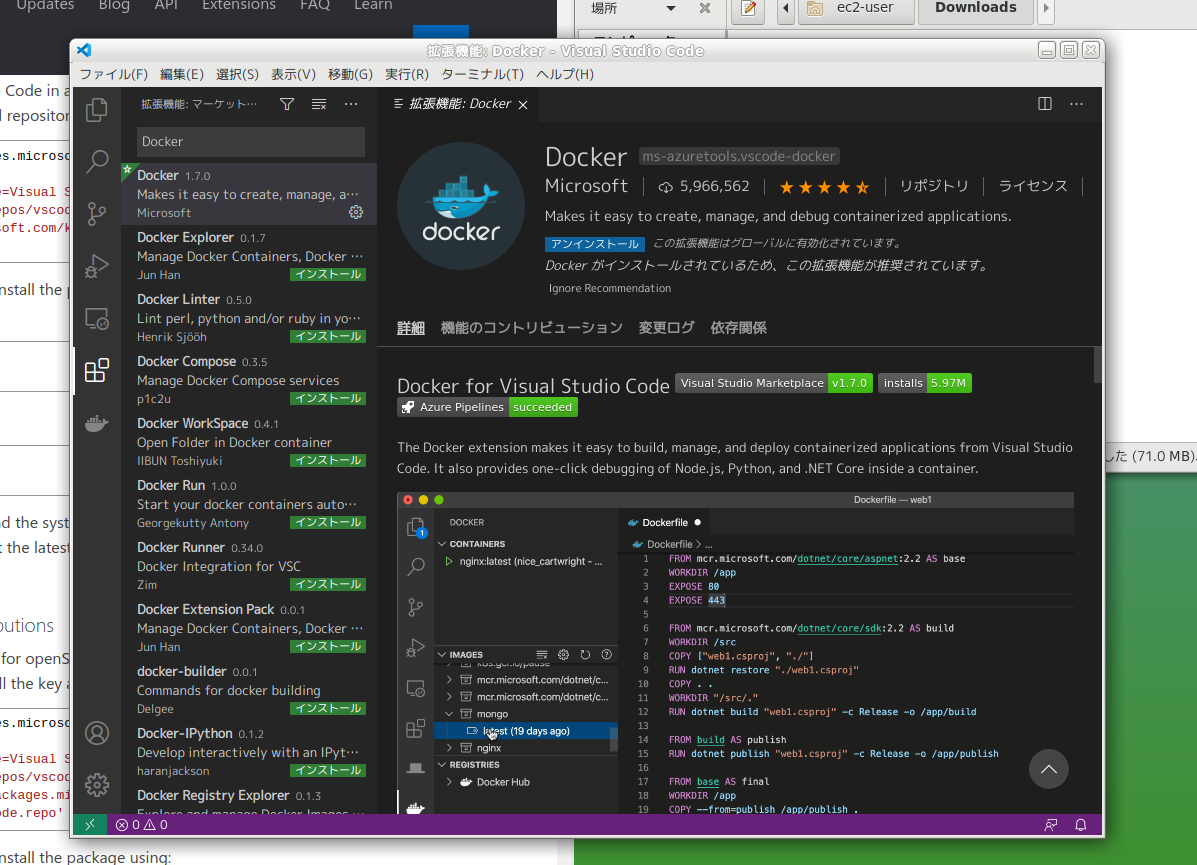1197x865 pixels.
Task: Open the Explorer view in activity bar
Action: pyautogui.click(x=97, y=110)
